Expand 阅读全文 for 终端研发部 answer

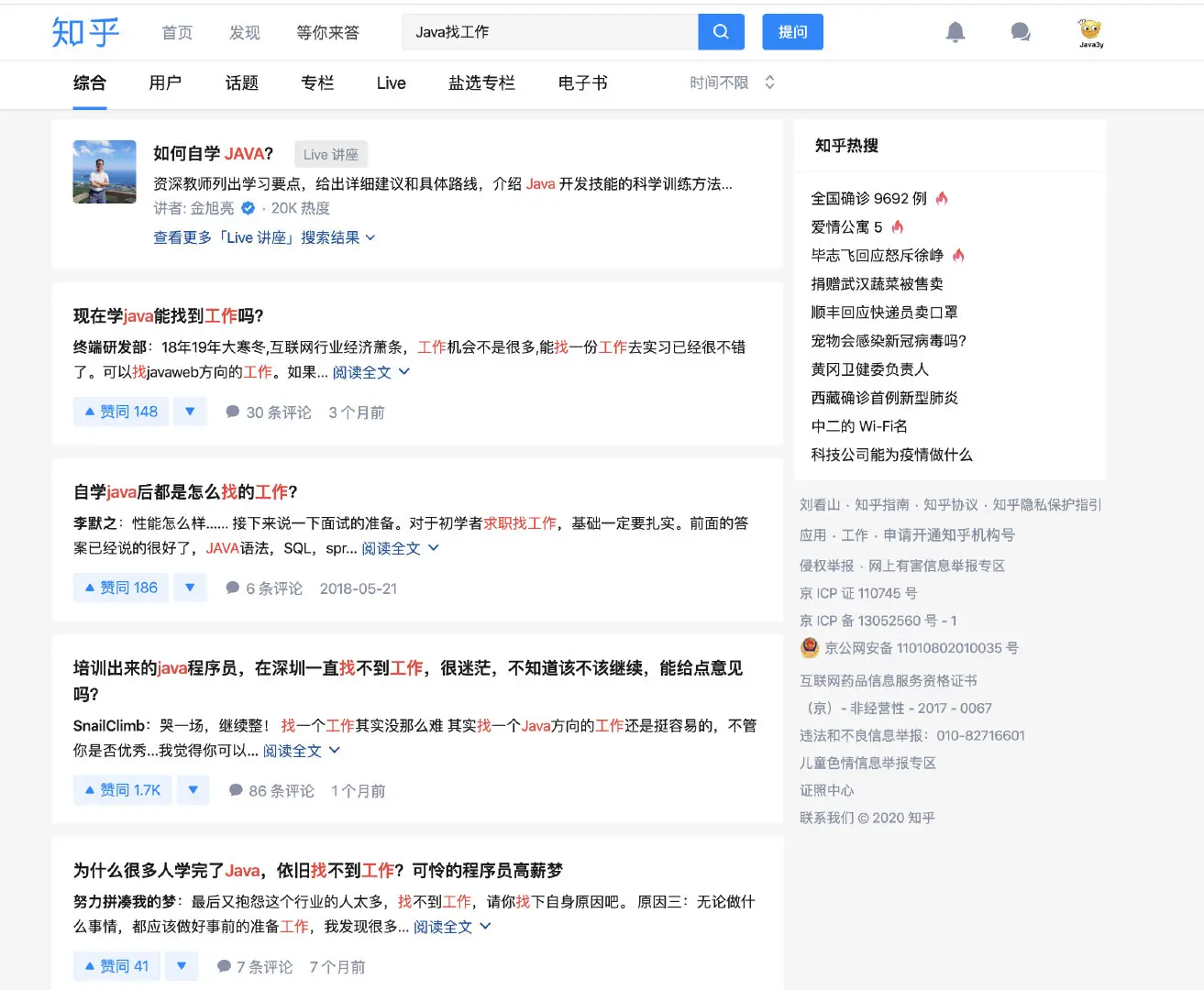tap(371, 372)
